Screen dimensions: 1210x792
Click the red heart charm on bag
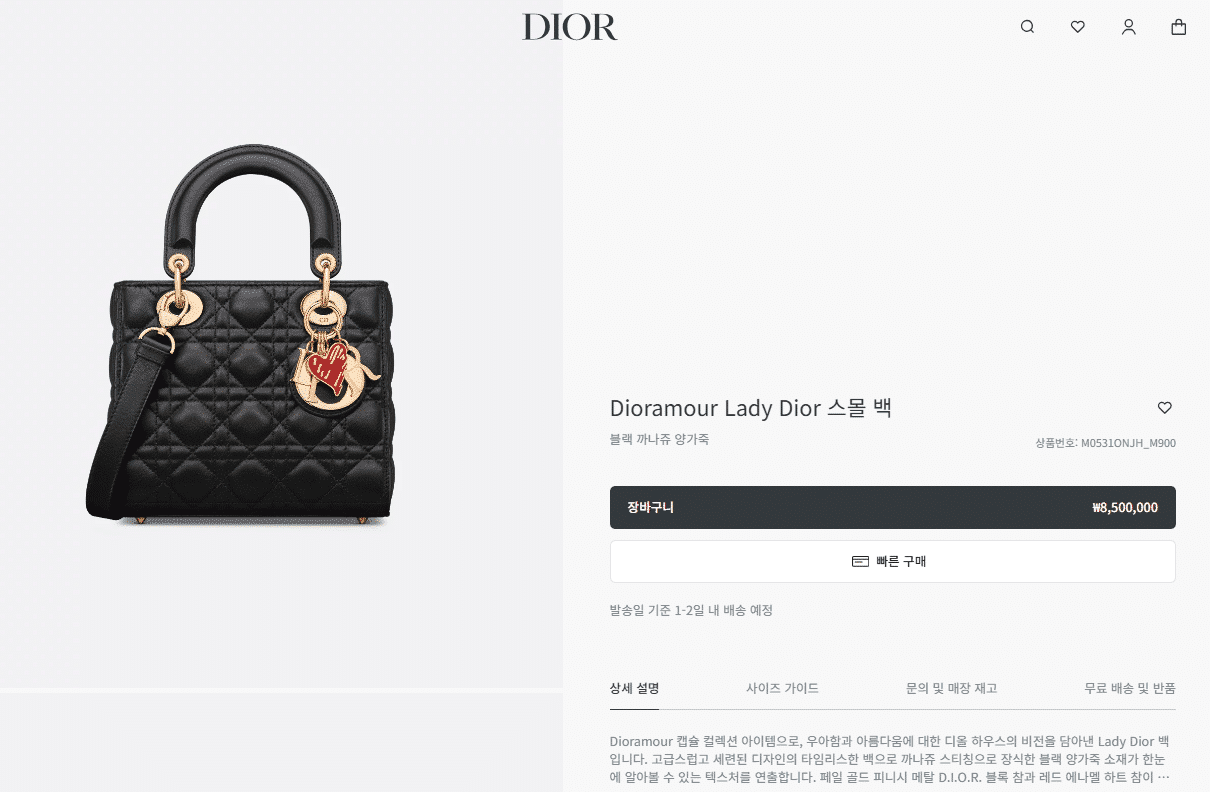tap(329, 366)
